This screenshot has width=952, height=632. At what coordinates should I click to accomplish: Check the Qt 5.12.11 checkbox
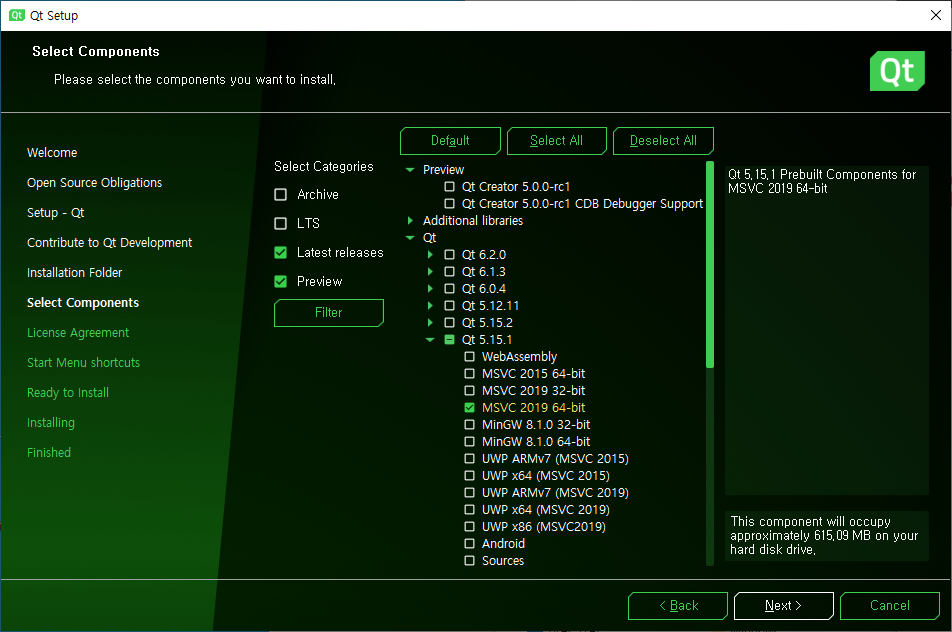(449, 305)
